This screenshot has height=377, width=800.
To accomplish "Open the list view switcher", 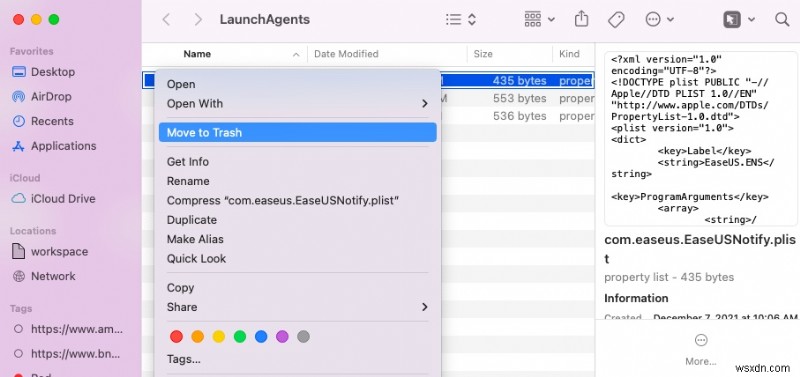I will point(461,20).
